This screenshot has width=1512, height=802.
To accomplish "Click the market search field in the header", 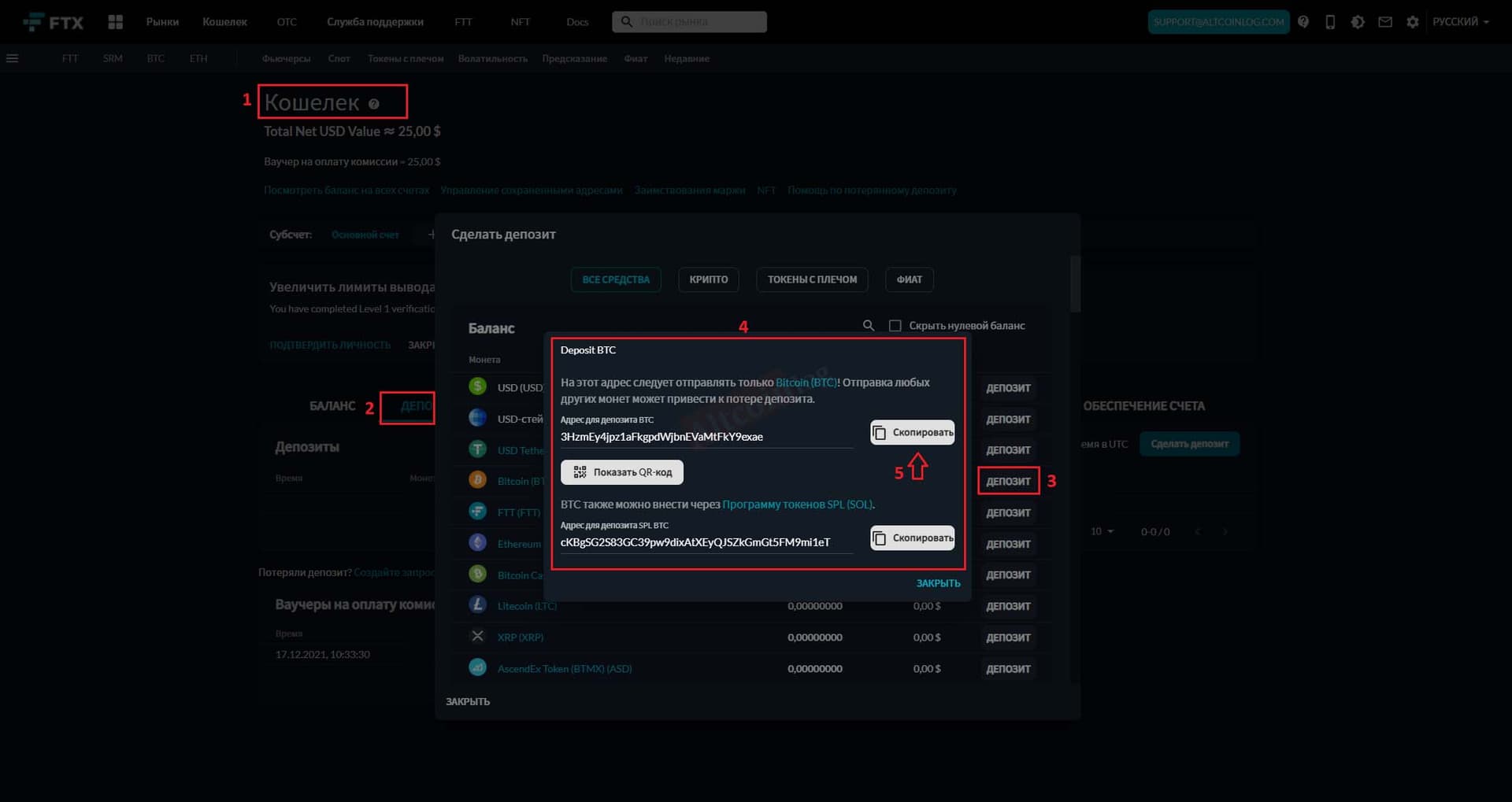I will click(689, 22).
